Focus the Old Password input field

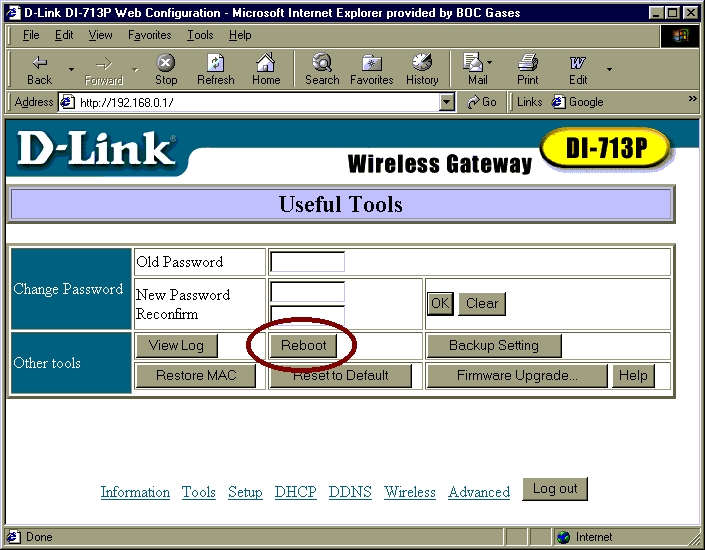[x=307, y=262]
